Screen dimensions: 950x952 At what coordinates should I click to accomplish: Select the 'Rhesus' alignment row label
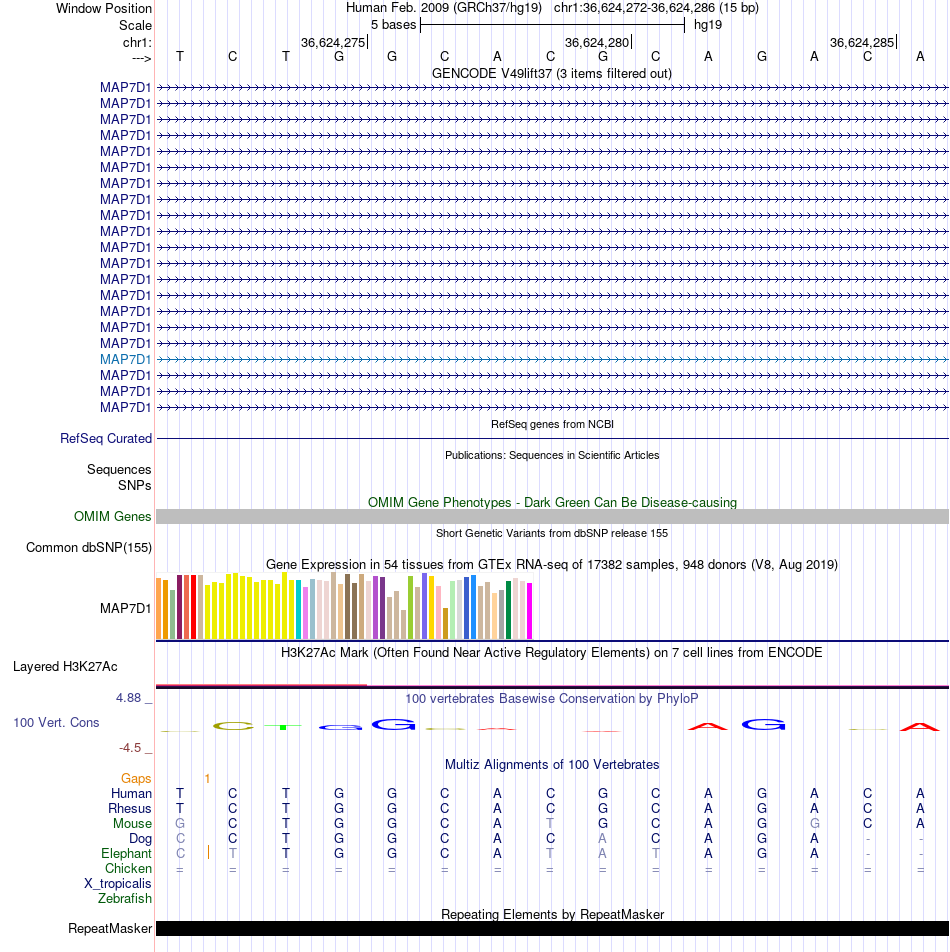click(129, 809)
